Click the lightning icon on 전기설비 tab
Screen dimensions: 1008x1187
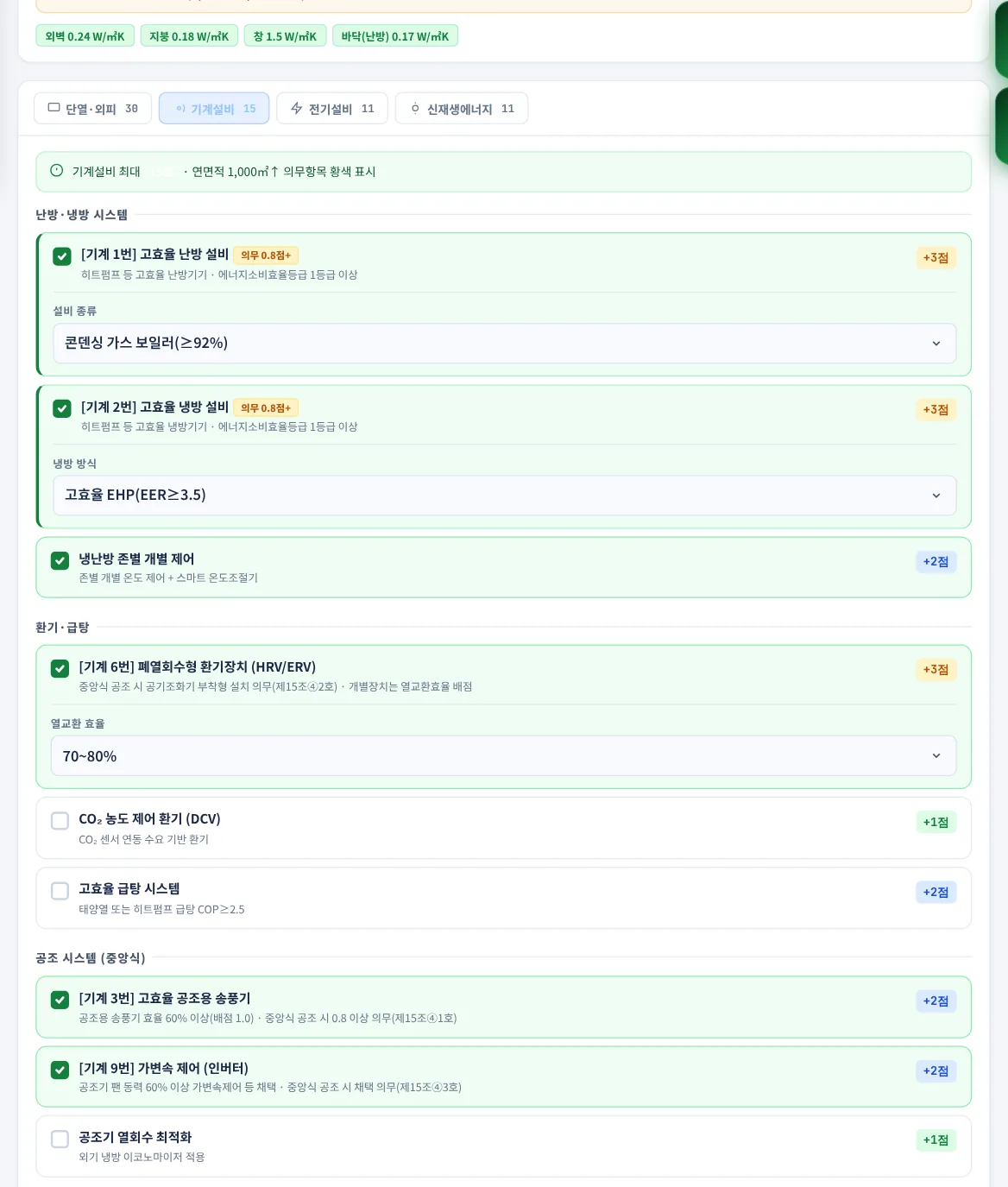click(297, 109)
